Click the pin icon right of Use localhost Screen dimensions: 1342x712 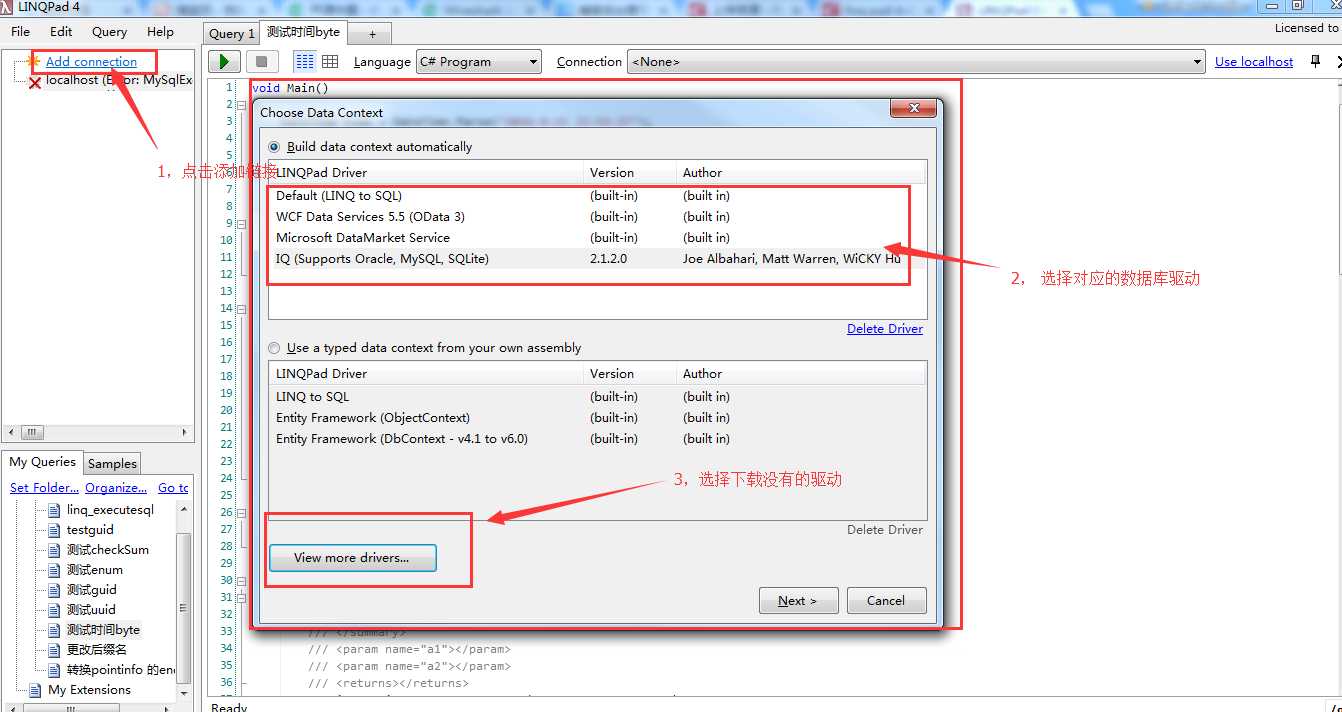point(1314,62)
